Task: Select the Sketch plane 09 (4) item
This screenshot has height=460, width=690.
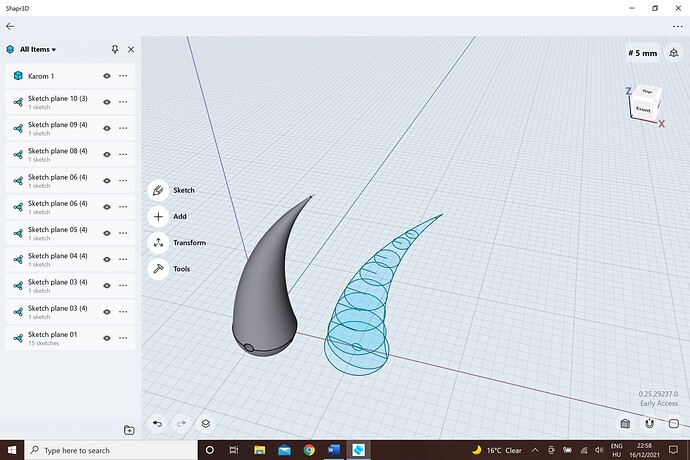Action: 70,128
